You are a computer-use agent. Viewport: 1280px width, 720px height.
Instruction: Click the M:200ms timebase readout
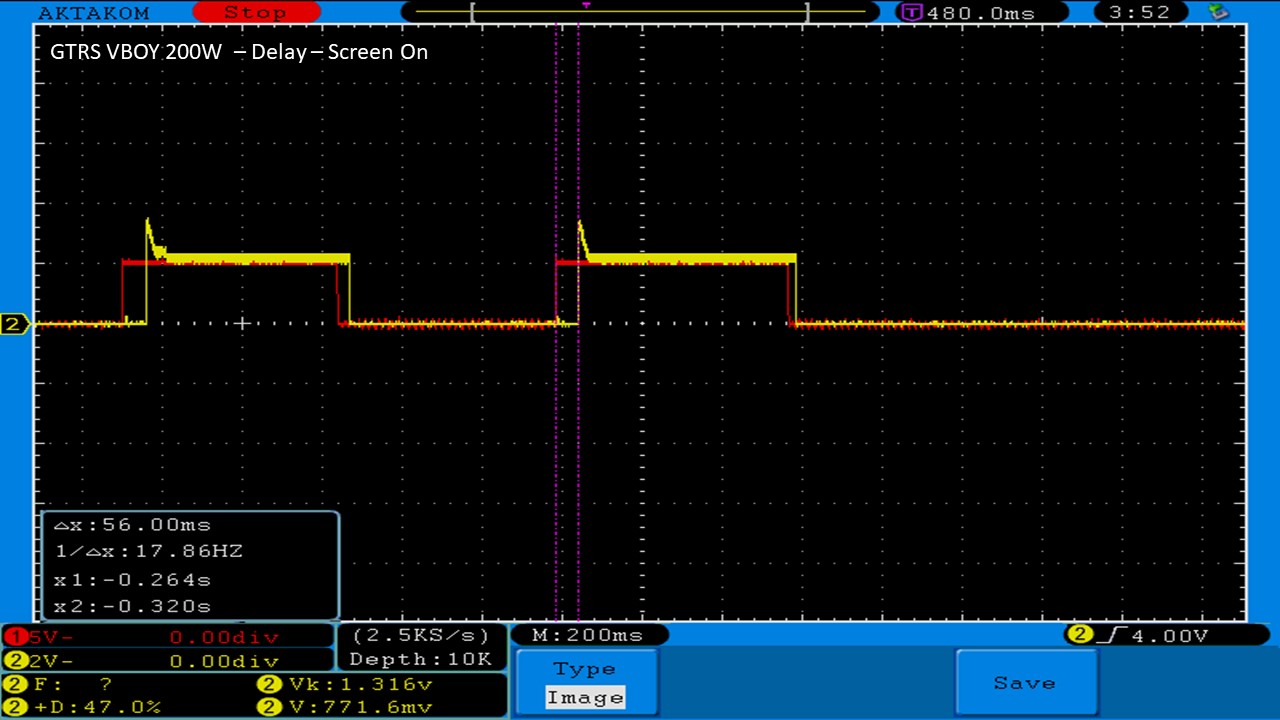(587, 635)
